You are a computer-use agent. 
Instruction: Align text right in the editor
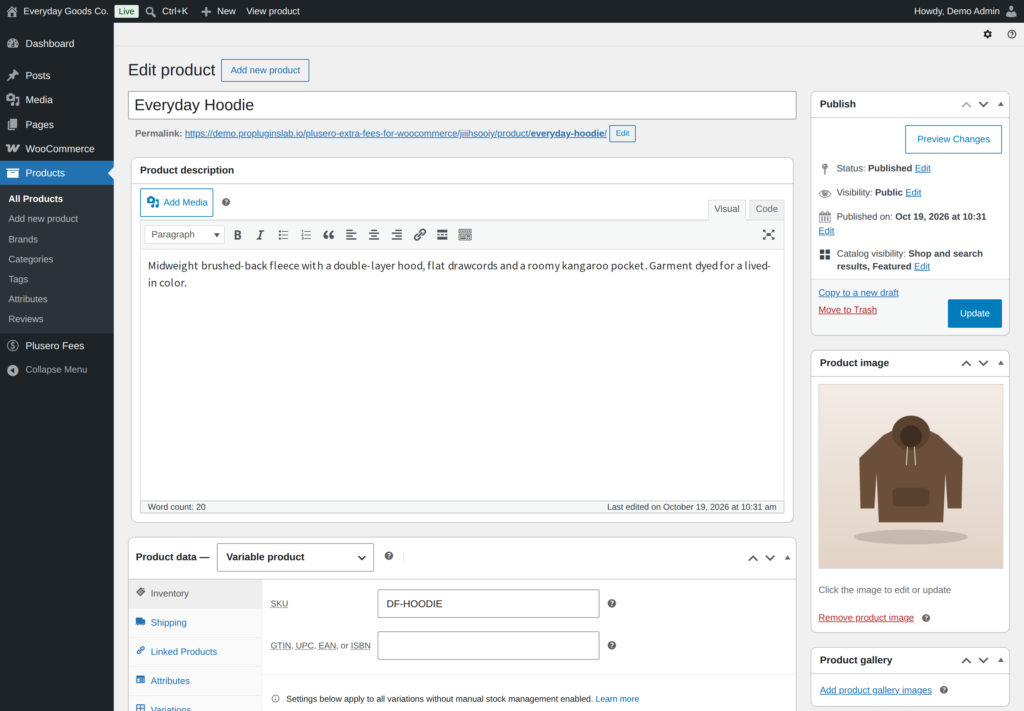pyautogui.click(x=396, y=235)
